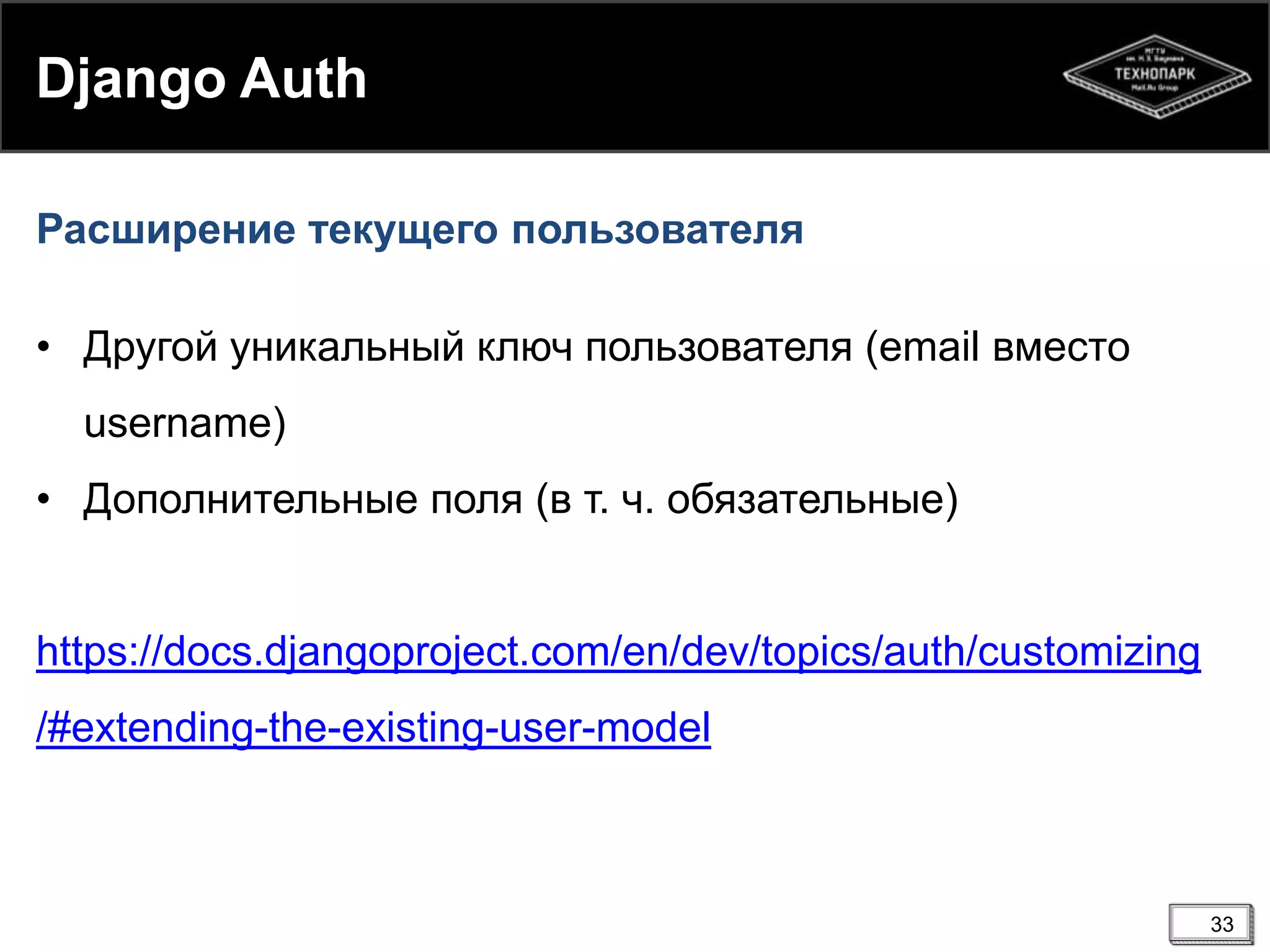Click heading 'Расширение текущего пользователя'
The height and width of the screenshot is (952, 1270).
pyautogui.click(x=420, y=230)
